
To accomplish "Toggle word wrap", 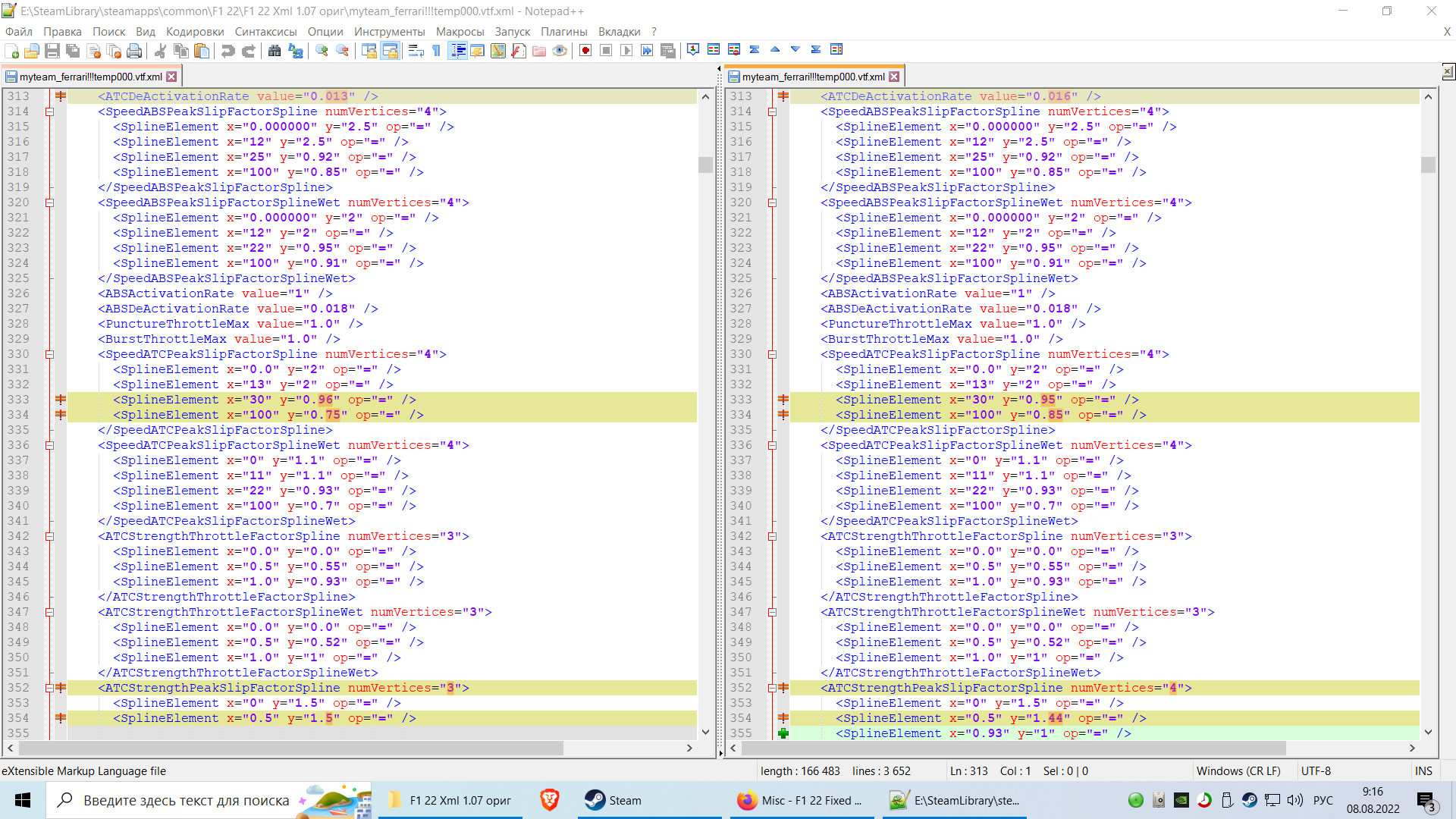I will tap(416, 51).
